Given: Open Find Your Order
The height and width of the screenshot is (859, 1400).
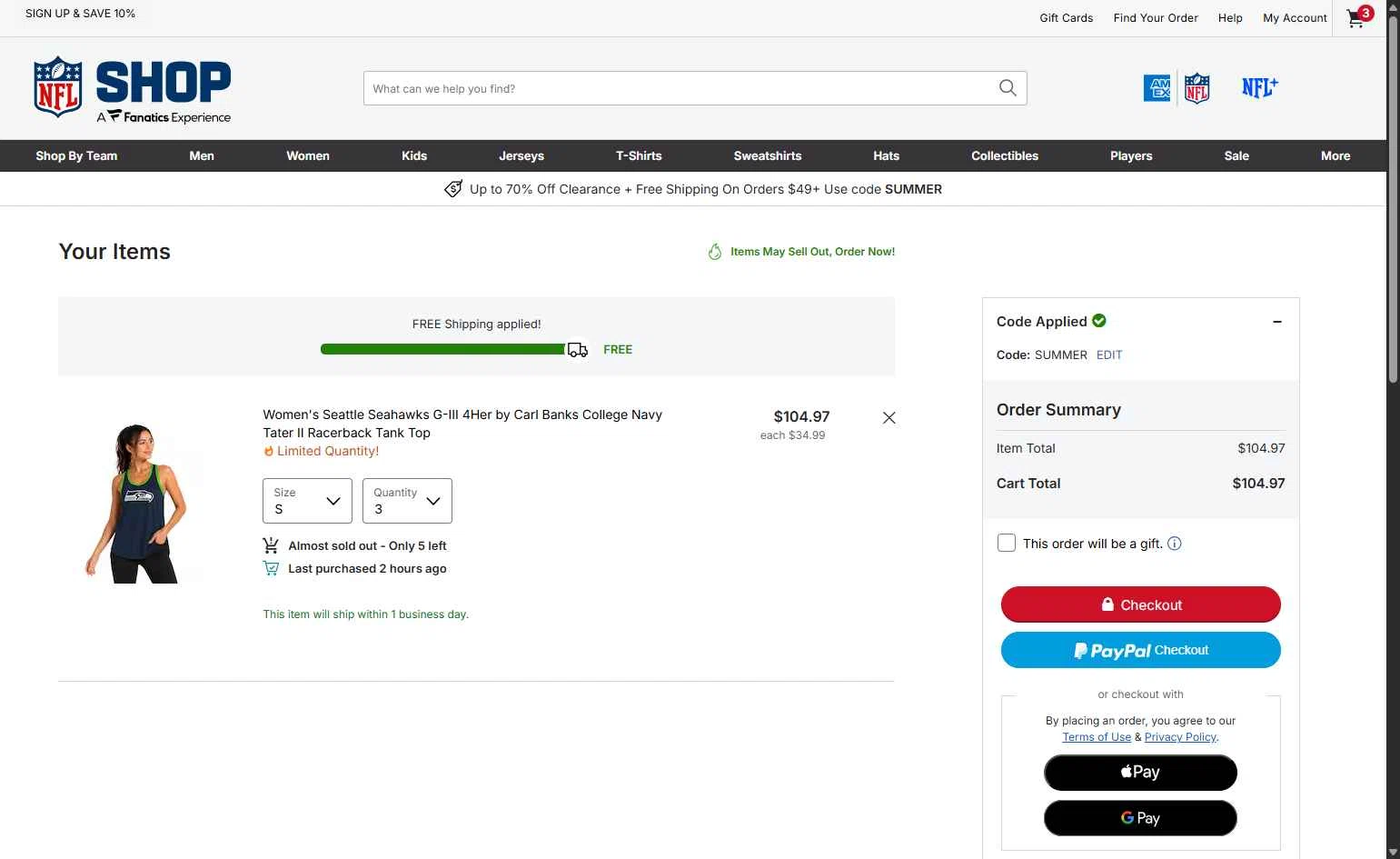Looking at the screenshot, I should (1156, 17).
